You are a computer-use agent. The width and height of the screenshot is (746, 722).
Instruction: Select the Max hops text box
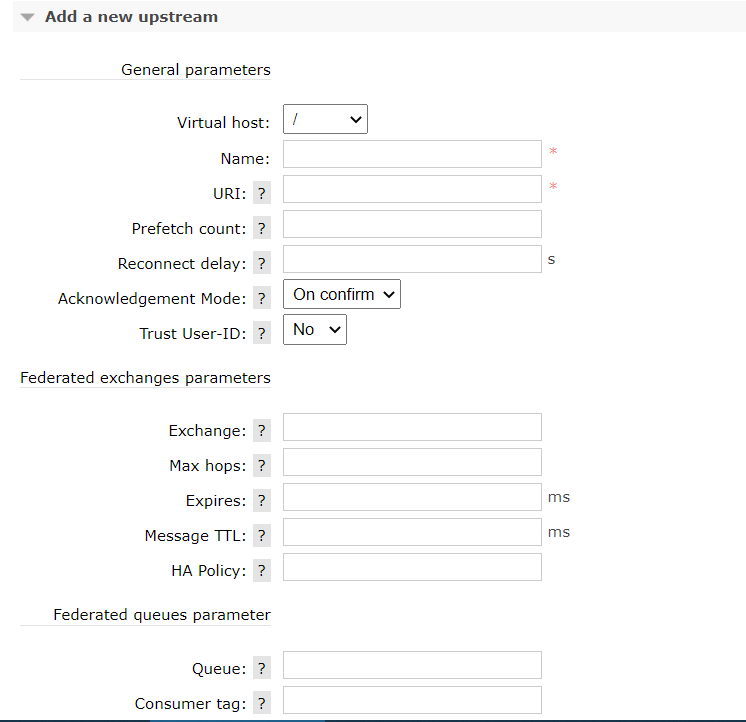412,462
